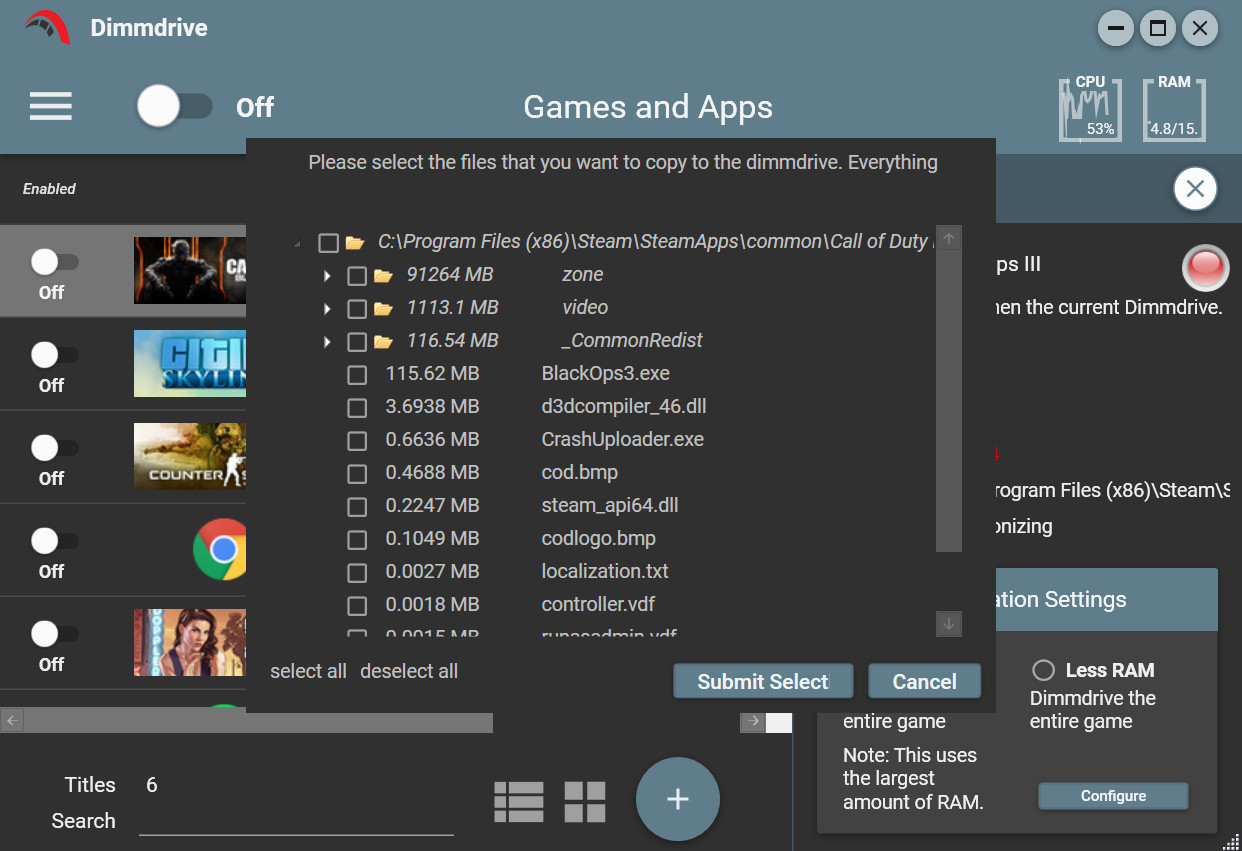This screenshot has height=851, width=1242.
Task: Click the plus icon to add a game
Action: click(x=677, y=799)
